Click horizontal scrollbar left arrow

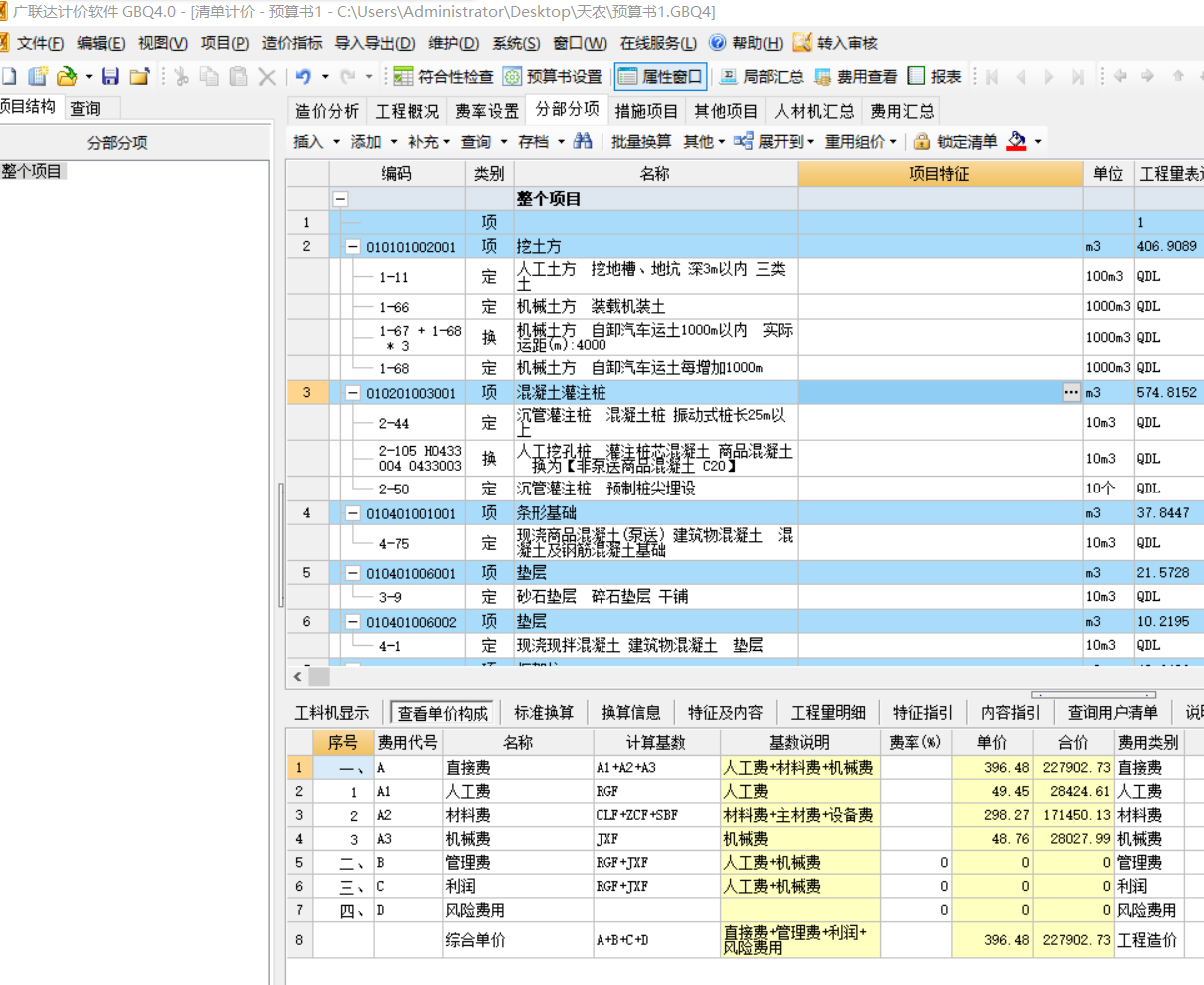pos(297,676)
